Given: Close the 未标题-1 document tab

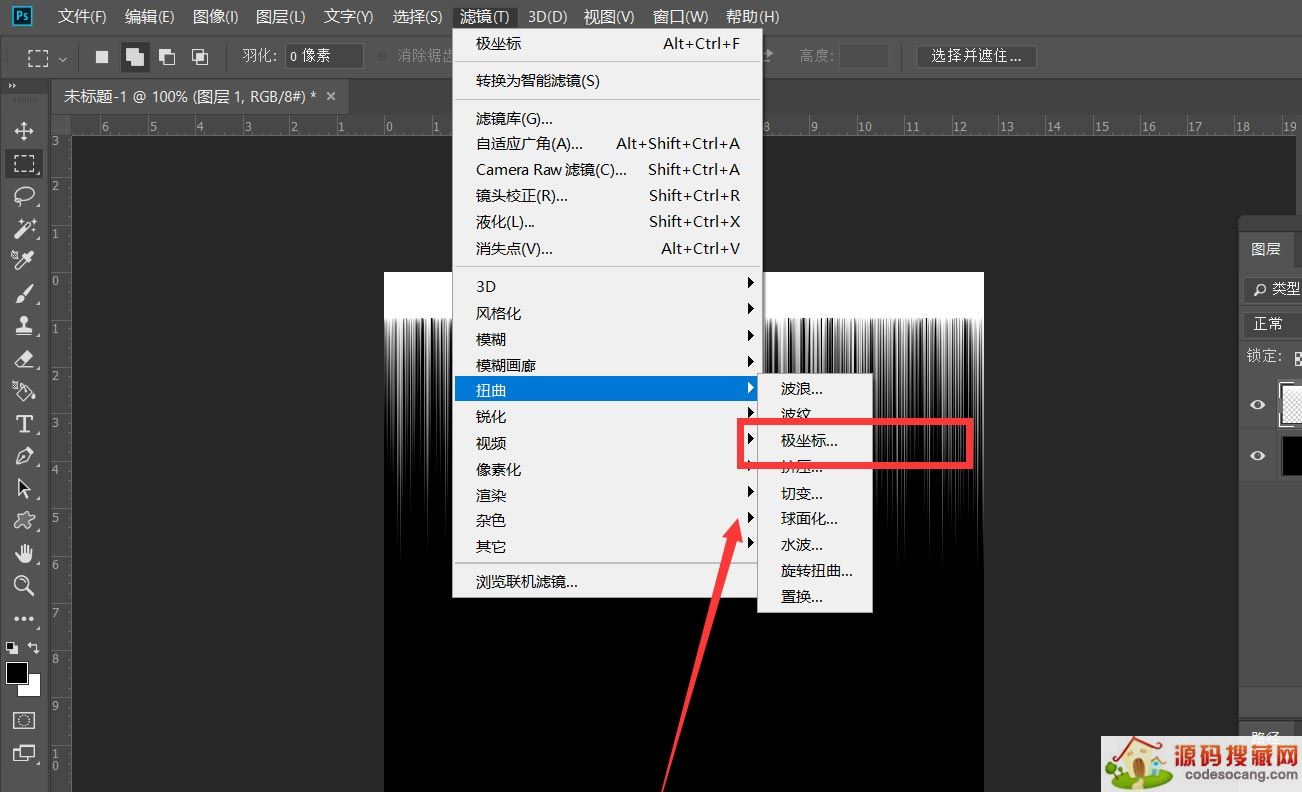Looking at the screenshot, I should (331, 96).
